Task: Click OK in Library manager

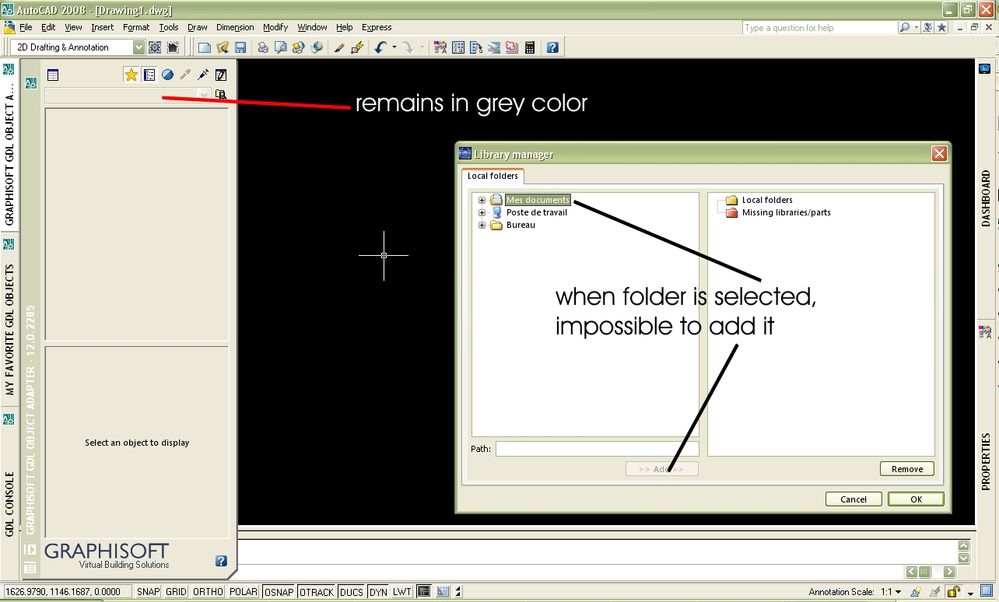Action: pos(916,499)
